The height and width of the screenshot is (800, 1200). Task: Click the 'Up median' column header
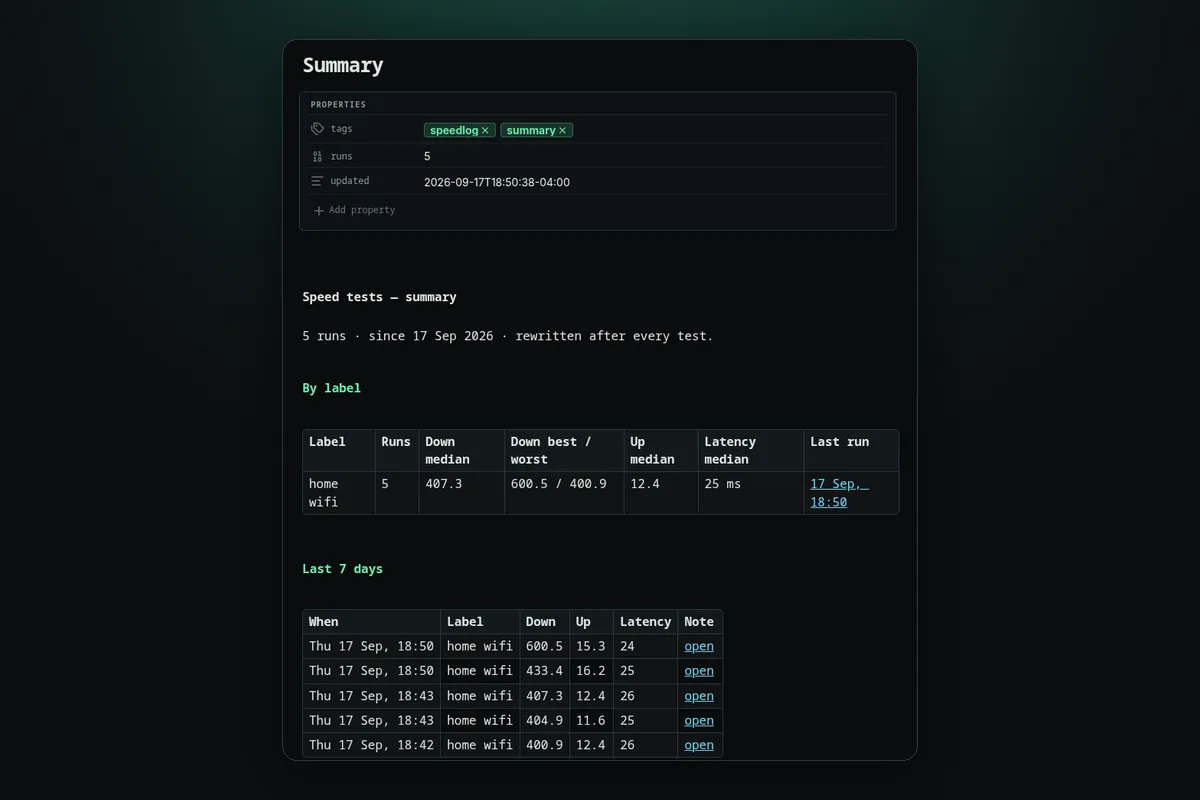[661, 451]
